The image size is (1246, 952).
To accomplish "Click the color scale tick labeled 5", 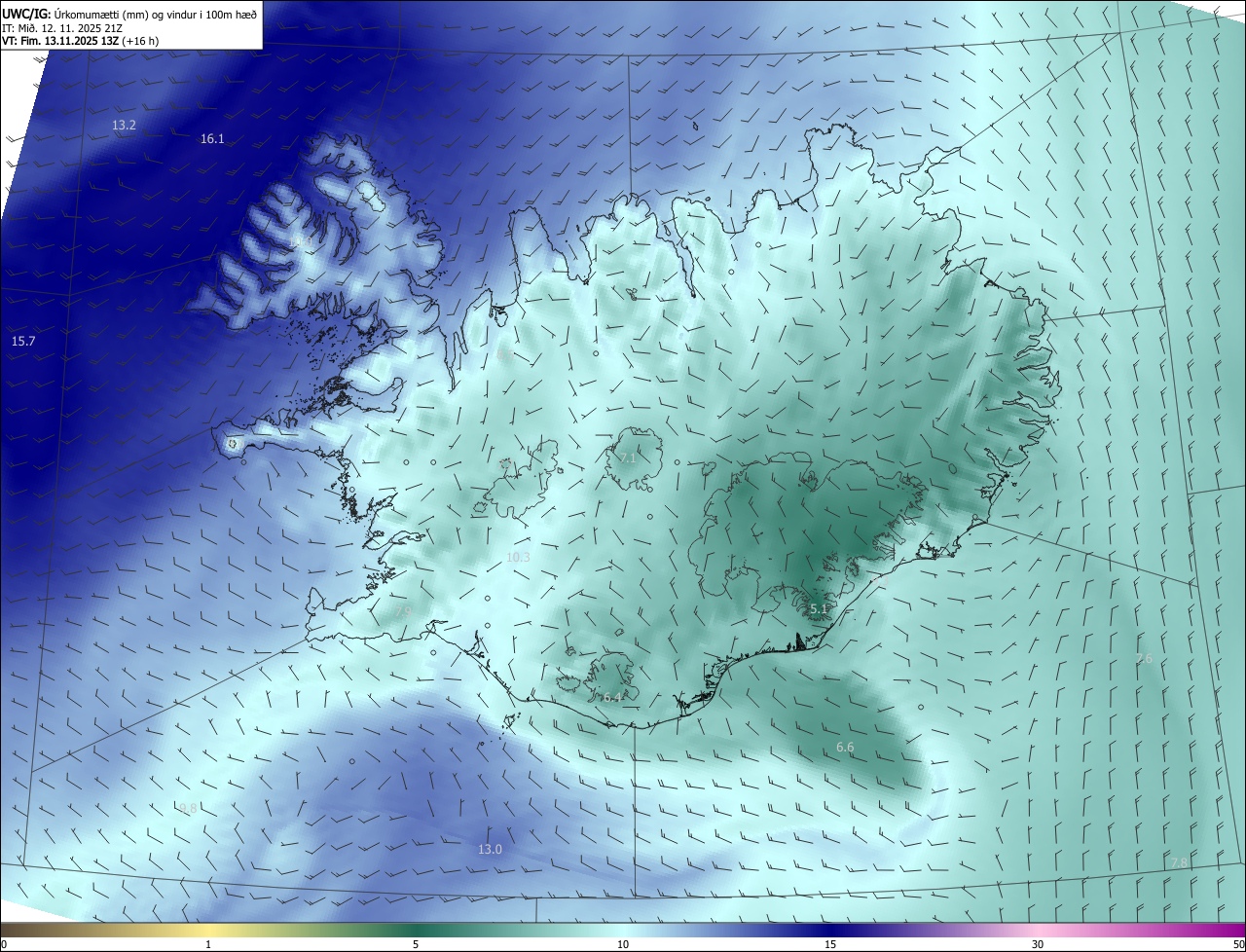I will click(416, 945).
